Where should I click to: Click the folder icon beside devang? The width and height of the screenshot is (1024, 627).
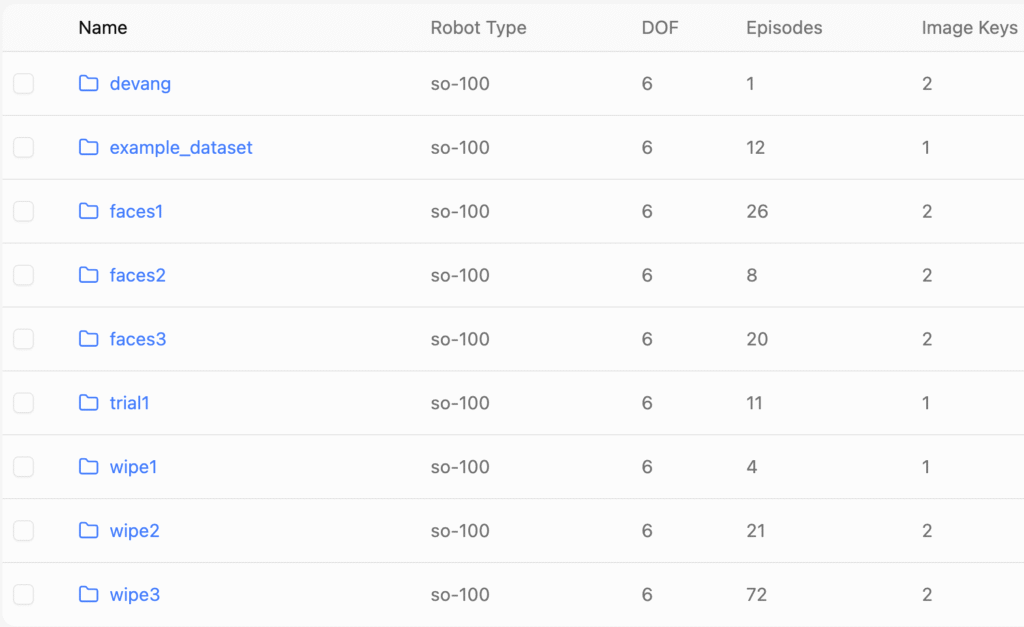[x=89, y=83]
